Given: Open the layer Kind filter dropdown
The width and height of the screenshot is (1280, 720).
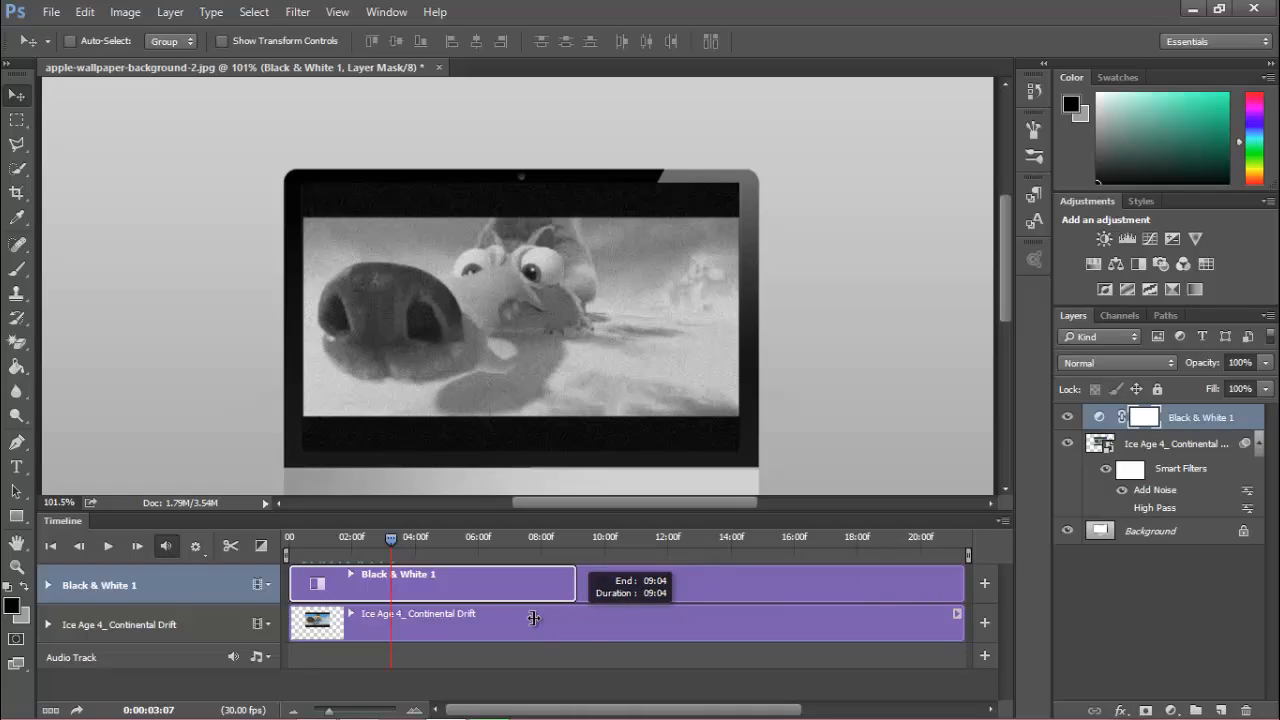Looking at the screenshot, I should pos(1100,337).
